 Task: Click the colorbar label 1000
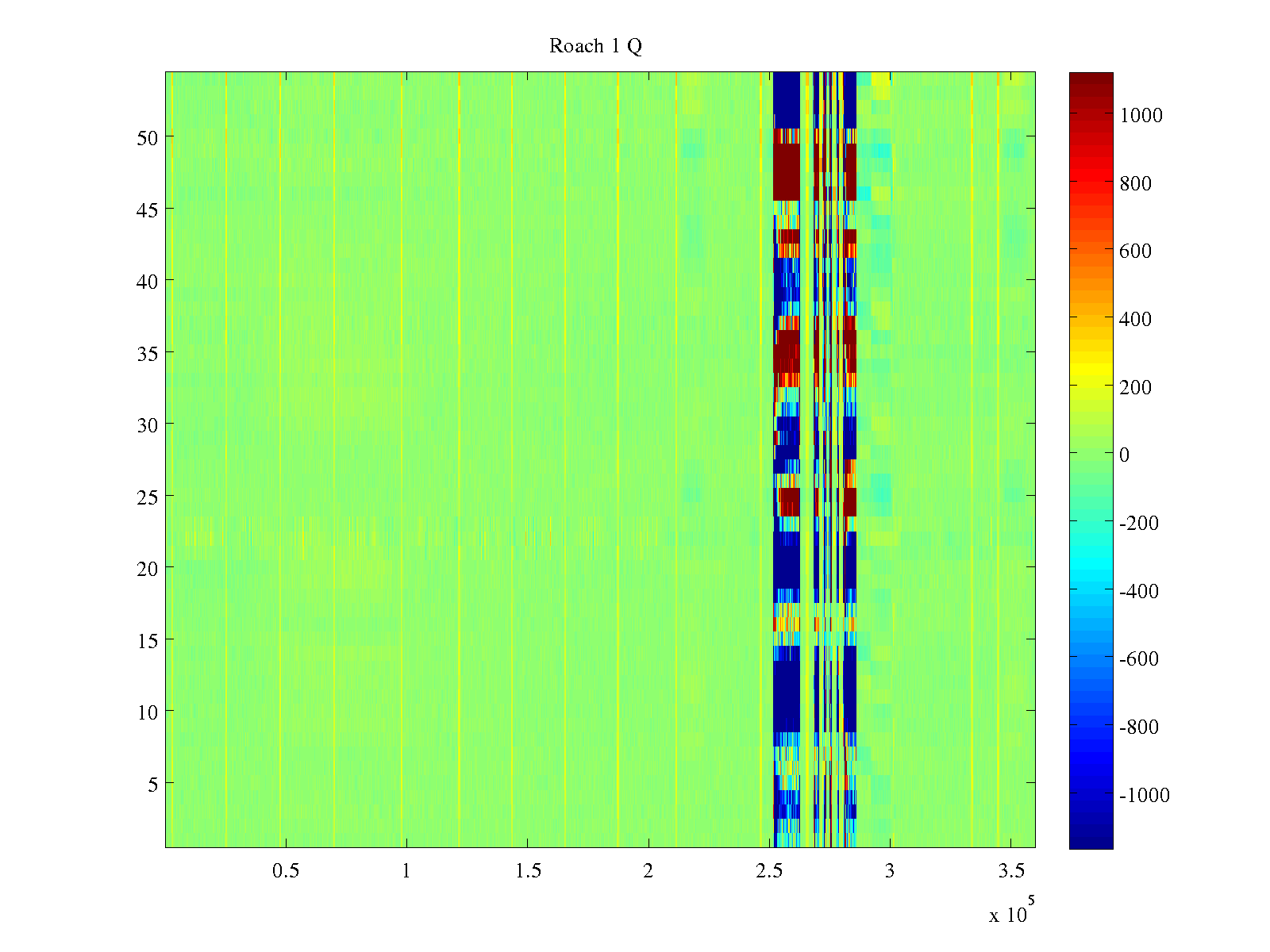coord(1141,115)
